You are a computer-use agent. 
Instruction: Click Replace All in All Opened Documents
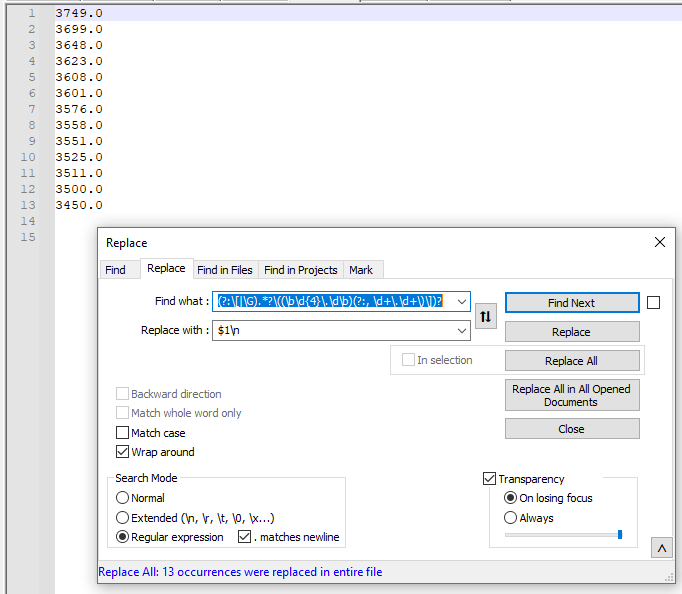pyautogui.click(x=572, y=395)
